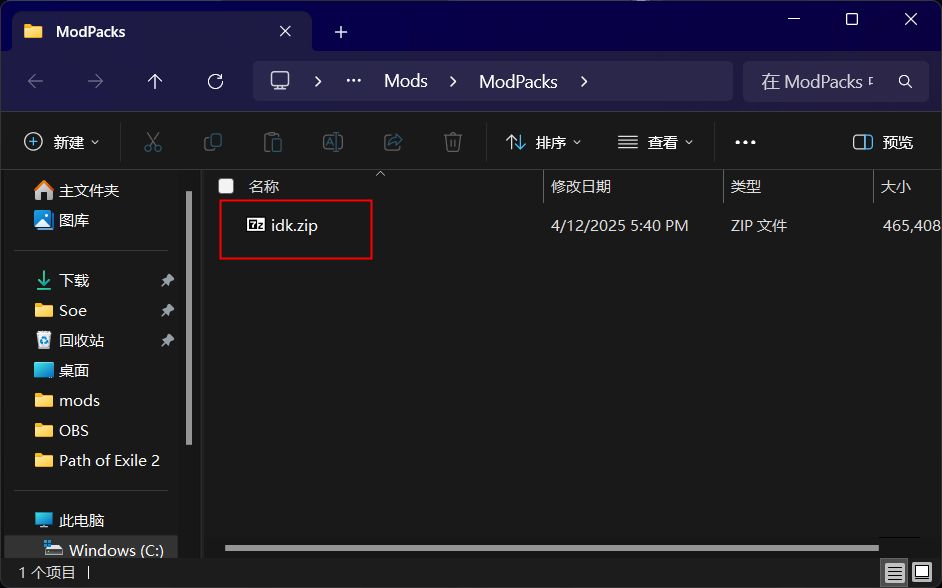
Task: Open the 新建 dropdown menu
Action: point(61,142)
